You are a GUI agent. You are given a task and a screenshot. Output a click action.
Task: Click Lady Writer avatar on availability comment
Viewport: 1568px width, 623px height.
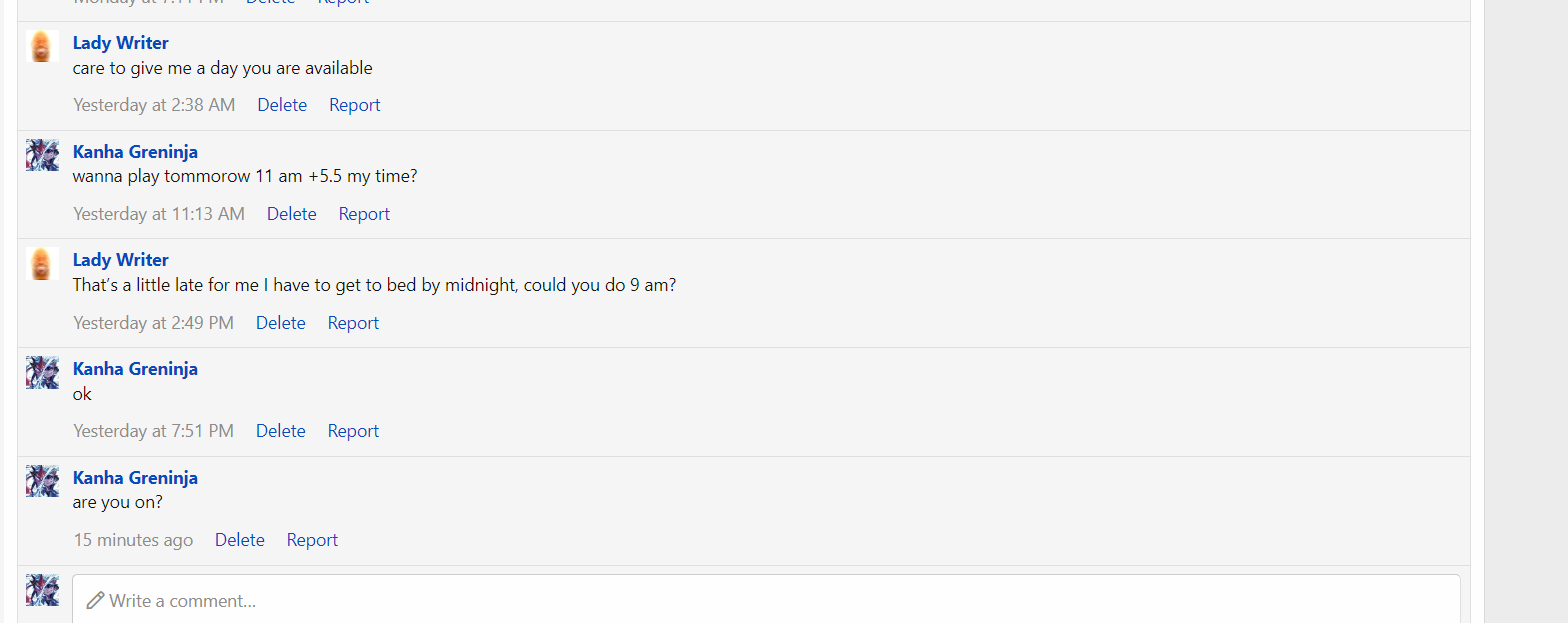point(42,46)
